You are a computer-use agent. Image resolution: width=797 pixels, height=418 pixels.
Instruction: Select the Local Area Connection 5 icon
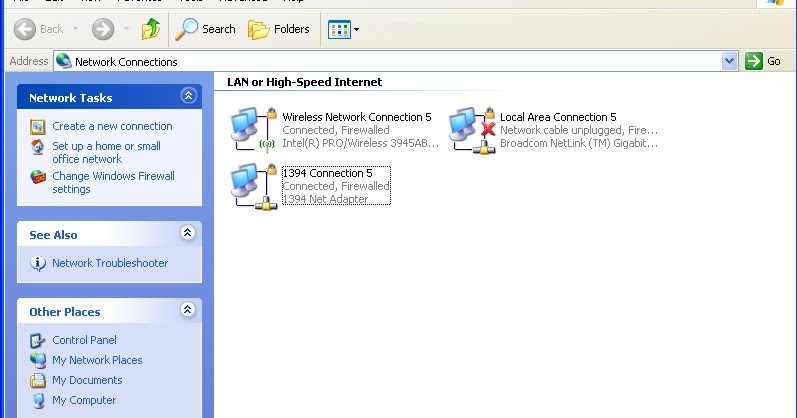coord(472,130)
